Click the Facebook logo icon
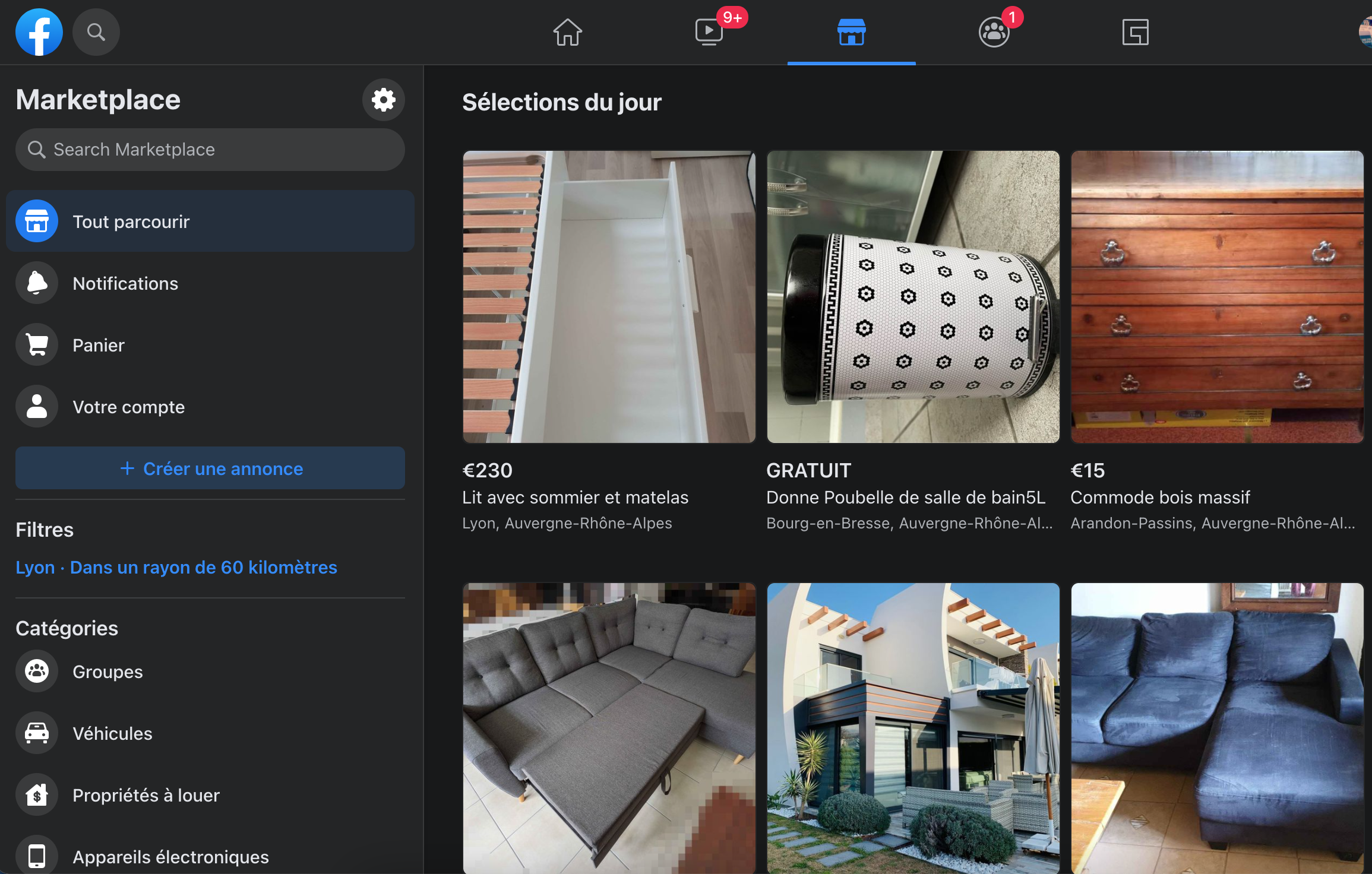 (39, 32)
